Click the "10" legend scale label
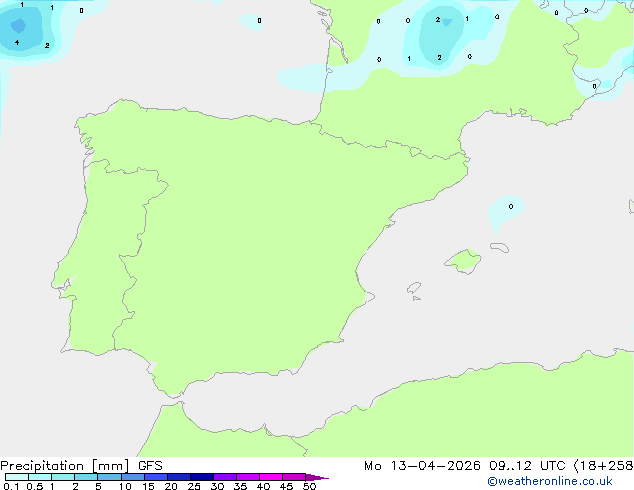634x490 pixels. tap(125, 486)
